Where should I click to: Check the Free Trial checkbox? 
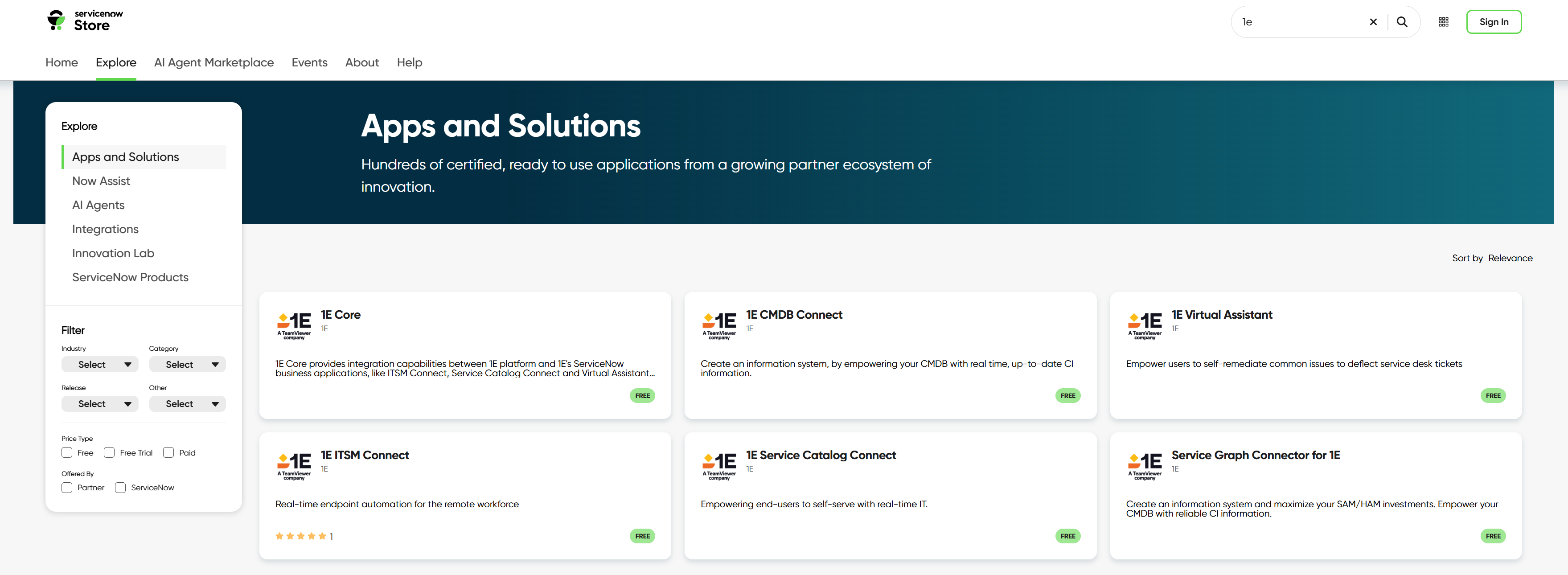[110, 453]
